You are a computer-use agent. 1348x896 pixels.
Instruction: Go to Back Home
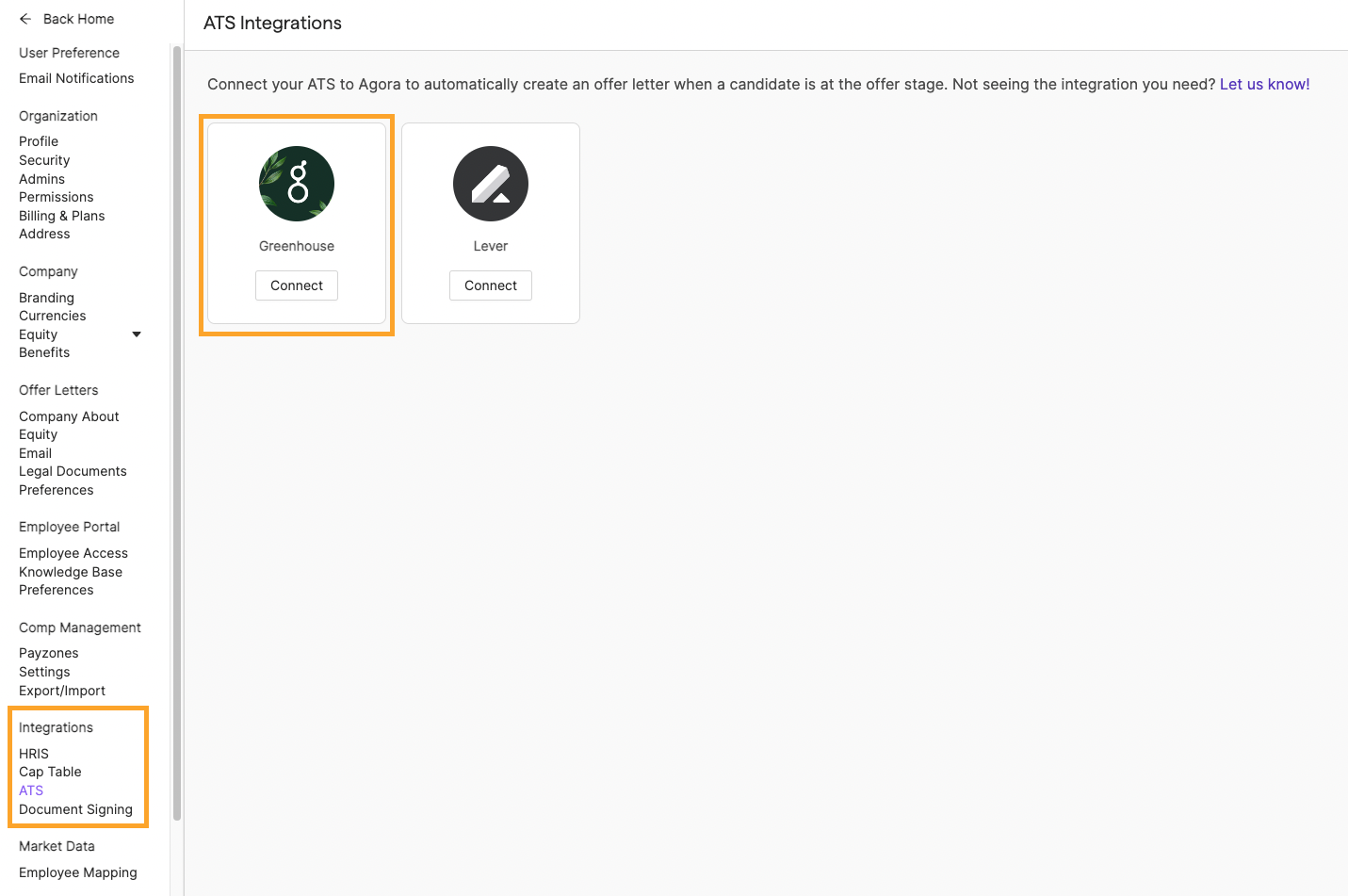[x=78, y=19]
